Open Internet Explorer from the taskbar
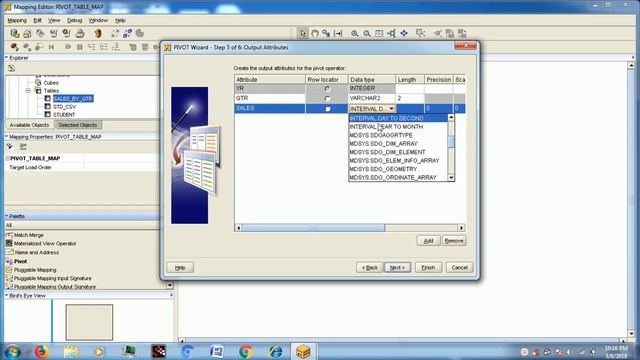640x360 pixels. (x=275, y=351)
